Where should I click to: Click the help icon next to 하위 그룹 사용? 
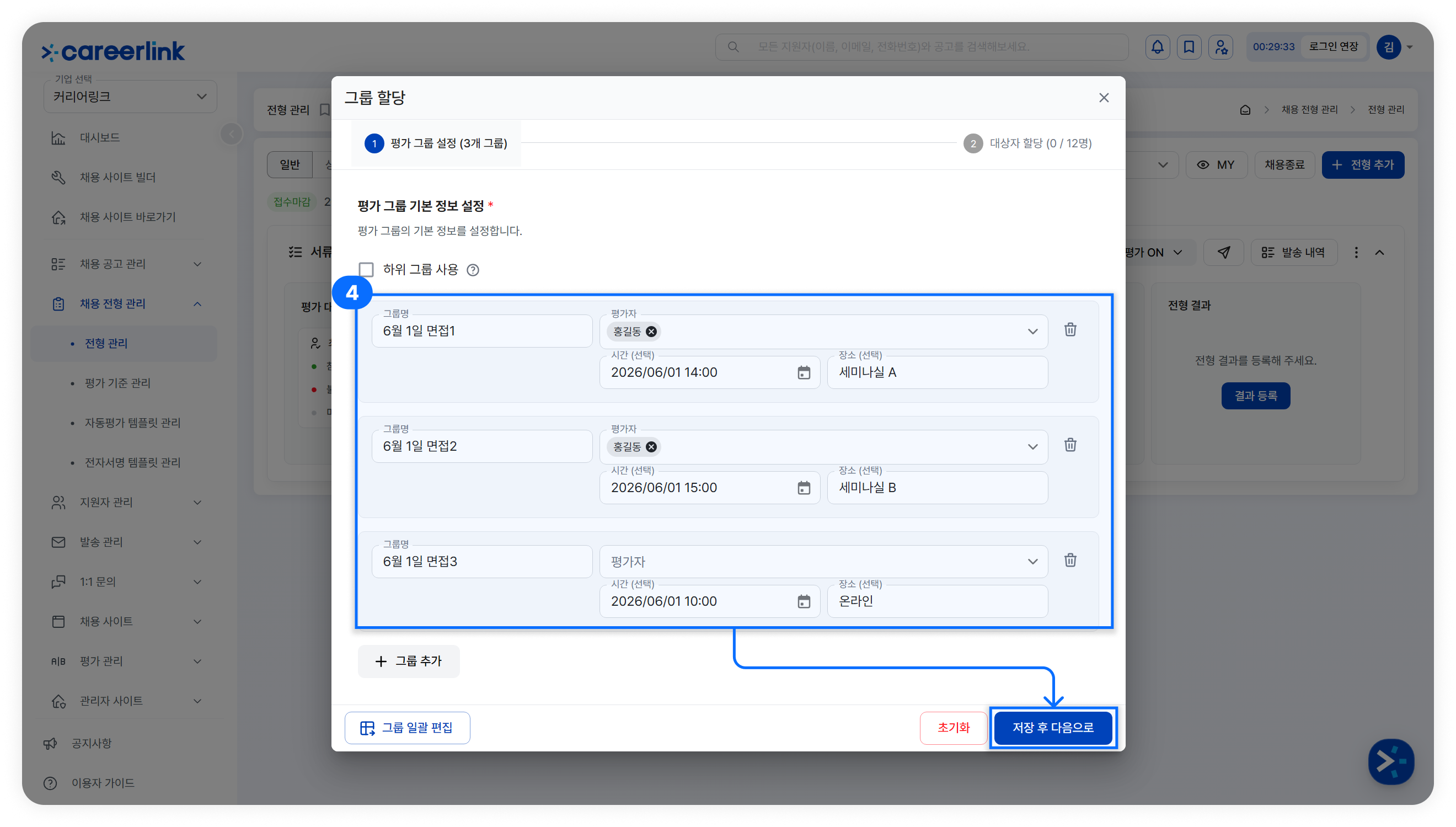click(473, 270)
